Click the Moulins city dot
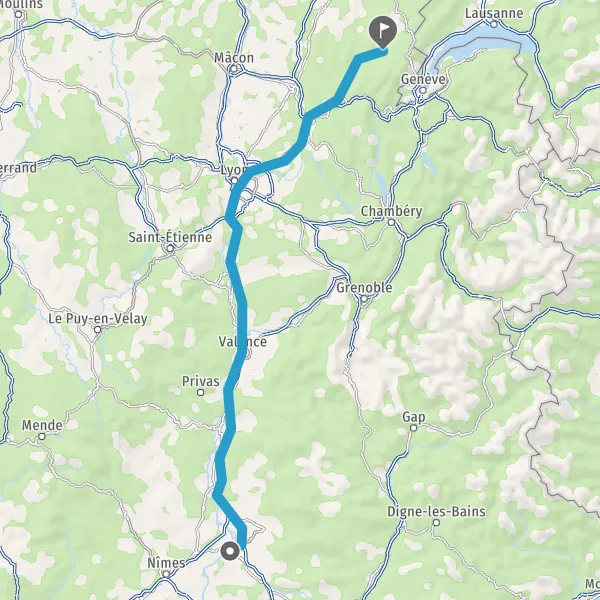 point(19,15)
